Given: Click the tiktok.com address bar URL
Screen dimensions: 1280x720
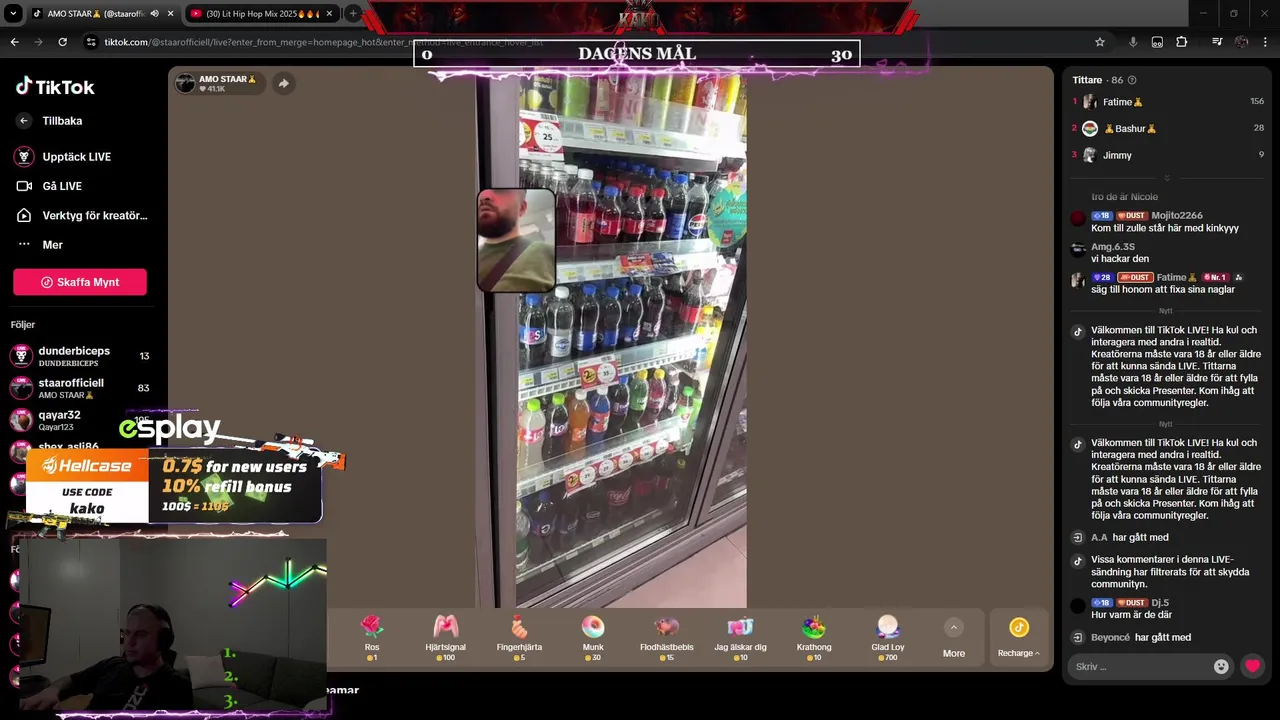Looking at the screenshot, I should (323, 42).
